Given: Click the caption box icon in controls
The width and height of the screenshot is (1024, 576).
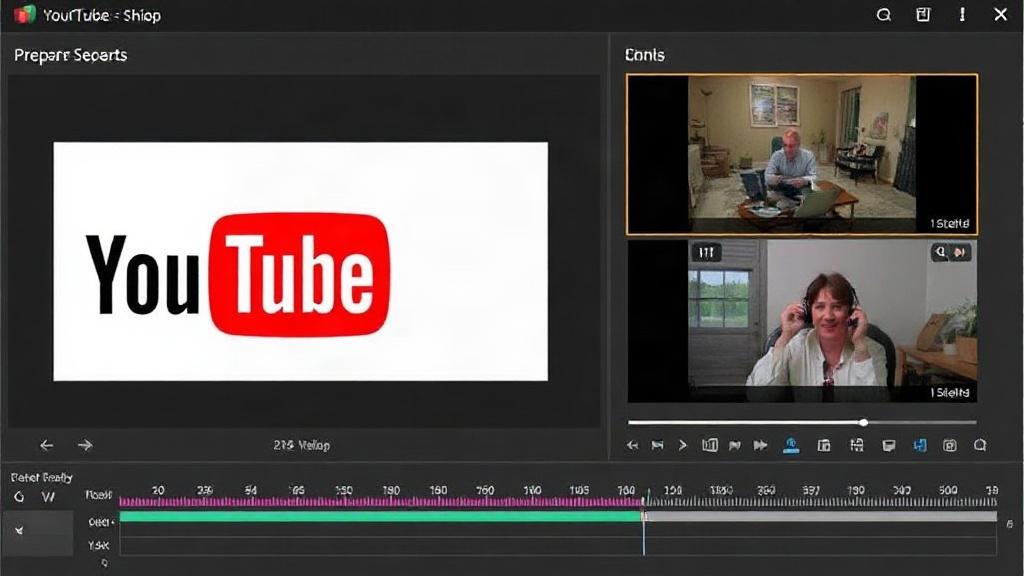Looking at the screenshot, I should [x=889, y=445].
